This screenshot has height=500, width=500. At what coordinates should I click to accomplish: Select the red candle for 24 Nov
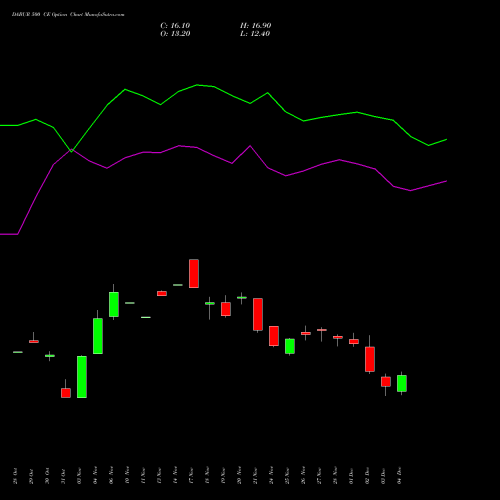coord(274,336)
